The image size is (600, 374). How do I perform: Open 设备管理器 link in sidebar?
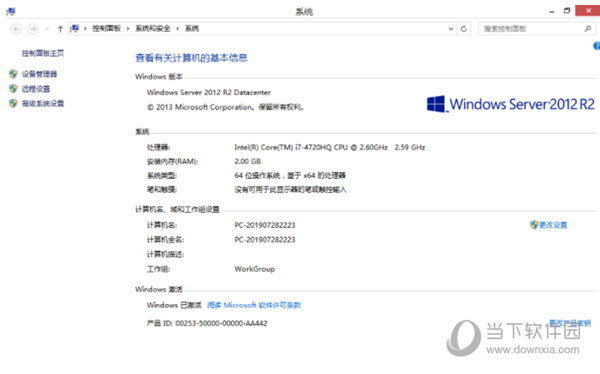(39, 74)
